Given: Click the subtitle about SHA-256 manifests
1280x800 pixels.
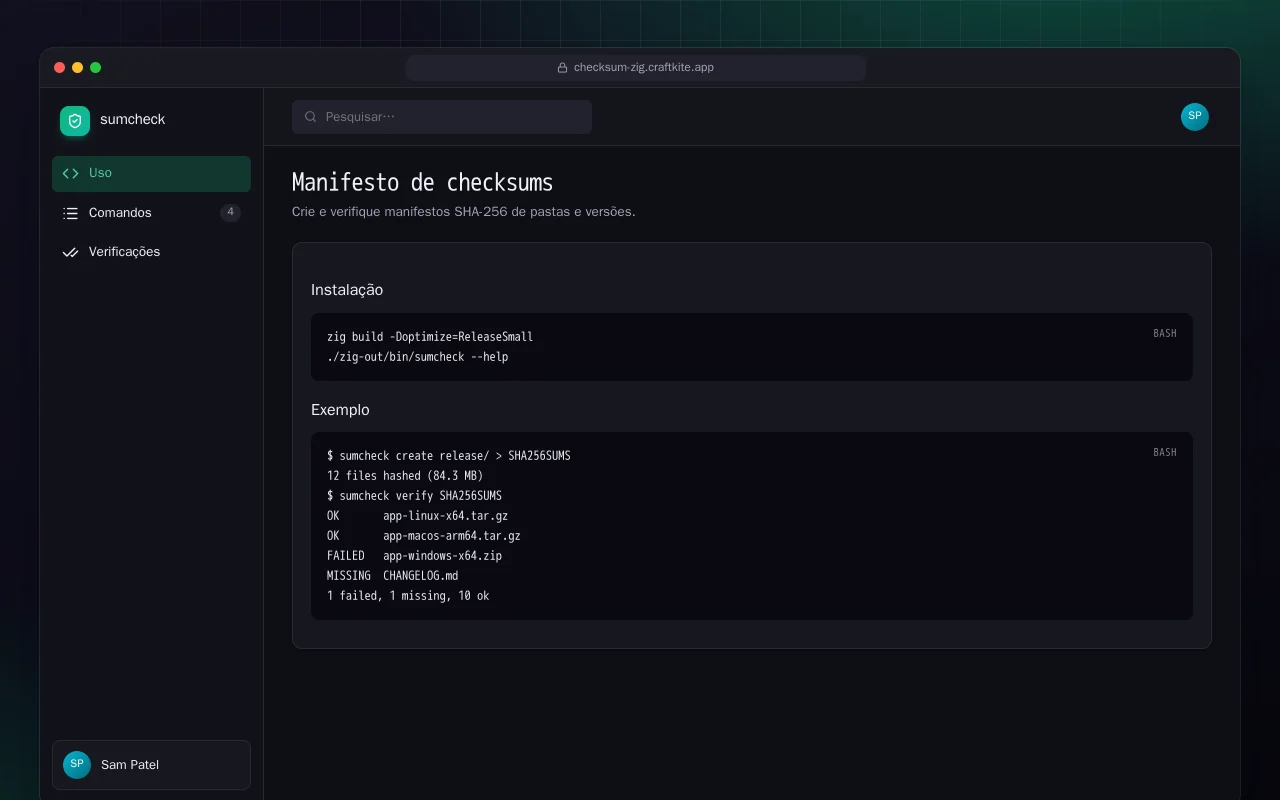Looking at the screenshot, I should pyautogui.click(x=464, y=212).
